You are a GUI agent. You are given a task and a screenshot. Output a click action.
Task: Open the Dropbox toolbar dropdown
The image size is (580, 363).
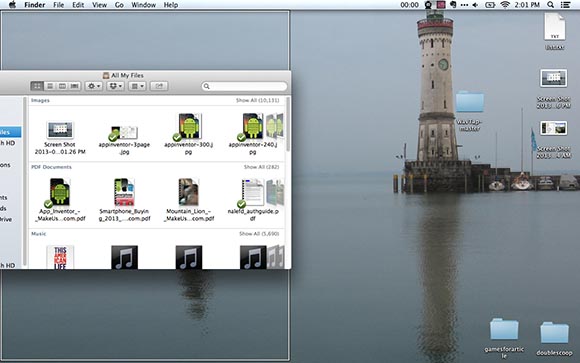point(115,86)
